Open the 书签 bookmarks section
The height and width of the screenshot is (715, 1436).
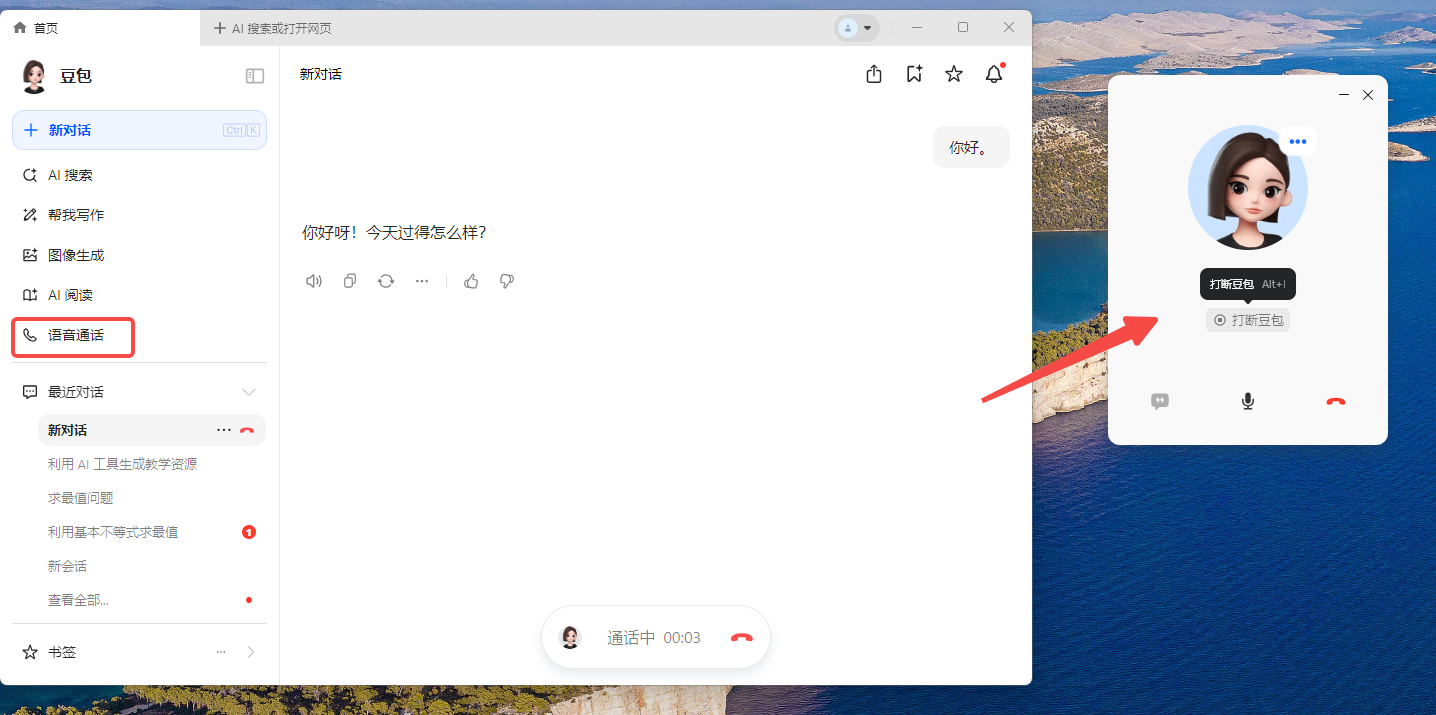(62, 652)
